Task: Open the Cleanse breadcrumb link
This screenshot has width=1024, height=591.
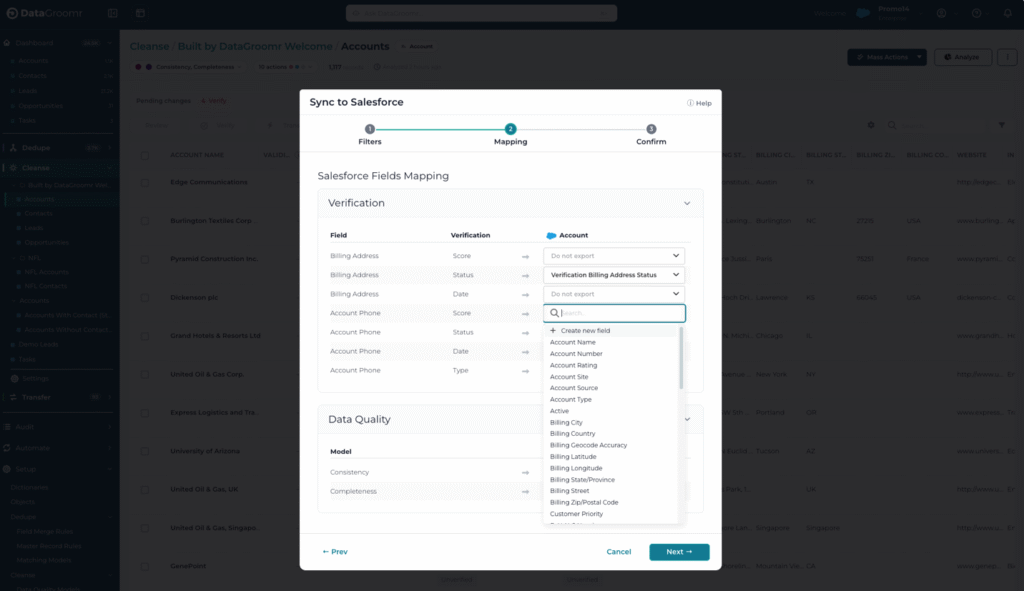Action: coord(149,46)
